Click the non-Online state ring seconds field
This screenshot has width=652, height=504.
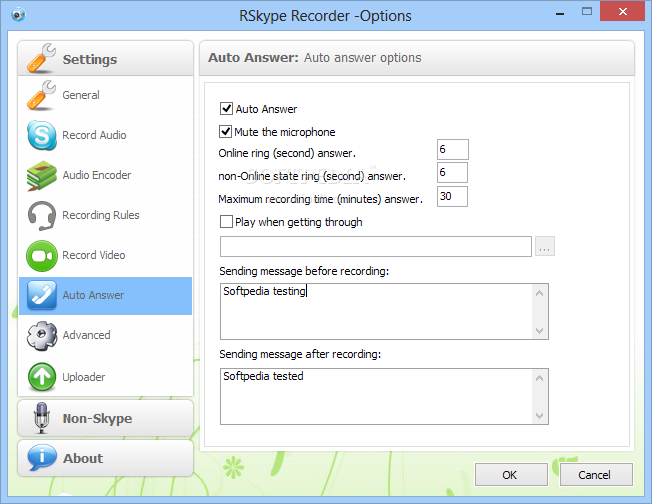(452, 173)
